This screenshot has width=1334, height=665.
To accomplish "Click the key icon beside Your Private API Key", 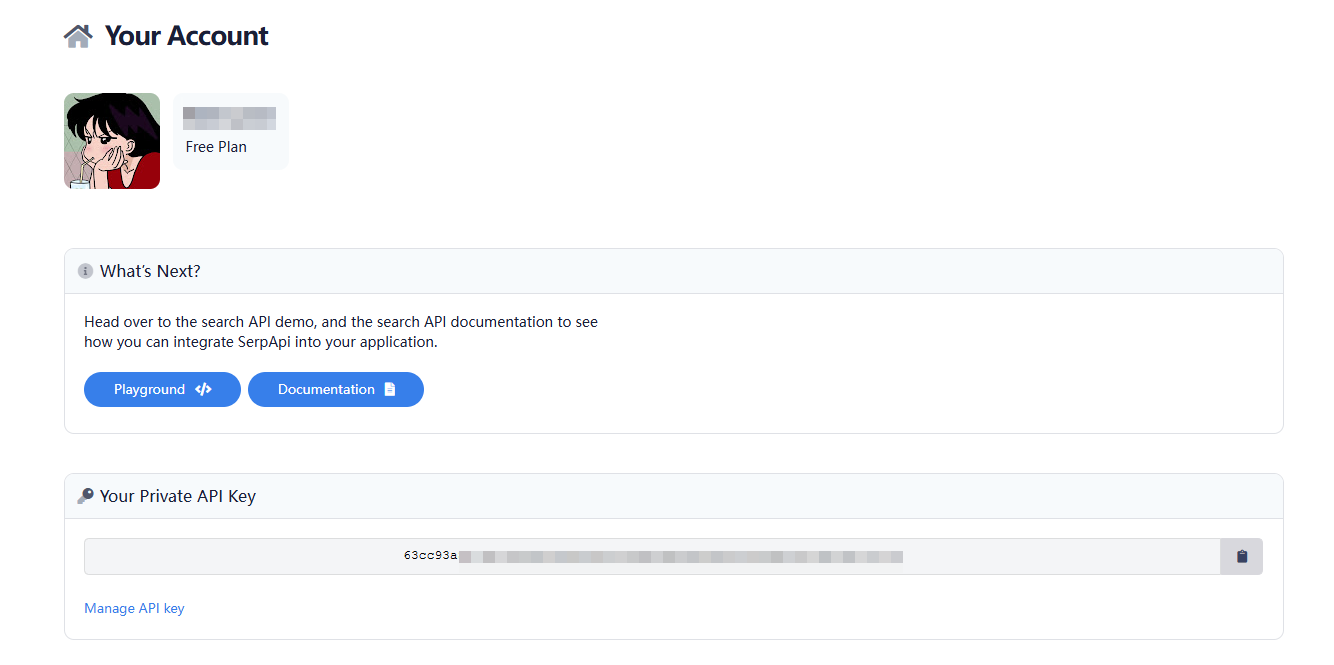I will (x=85, y=496).
